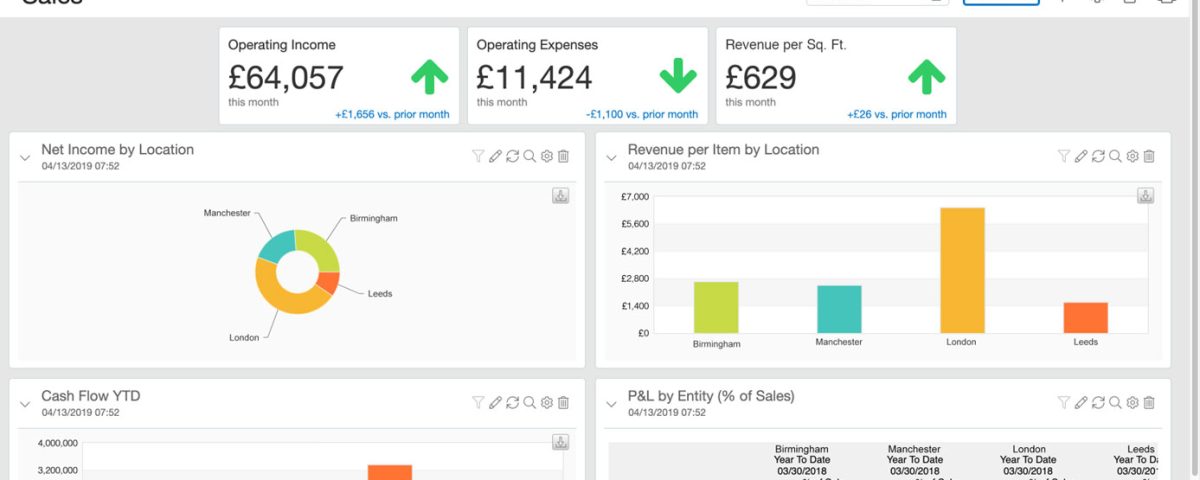Viewport: 1200px width, 480px height.
Task: Export the Revenue per Item bar chart
Action: tap(1146, 196)
